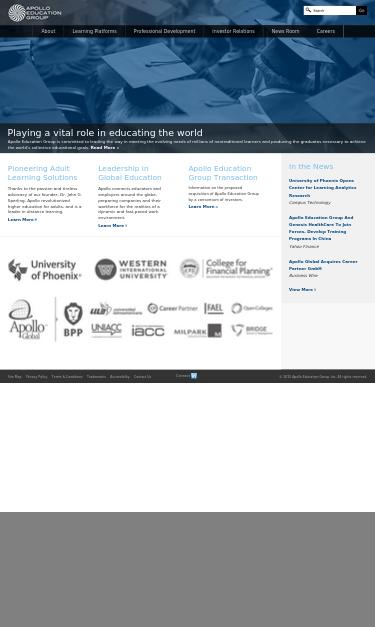Click the Pioneering Adult Learning Solutions heading
The width and height of the screenshot is (375, 627).
point(42,173)
